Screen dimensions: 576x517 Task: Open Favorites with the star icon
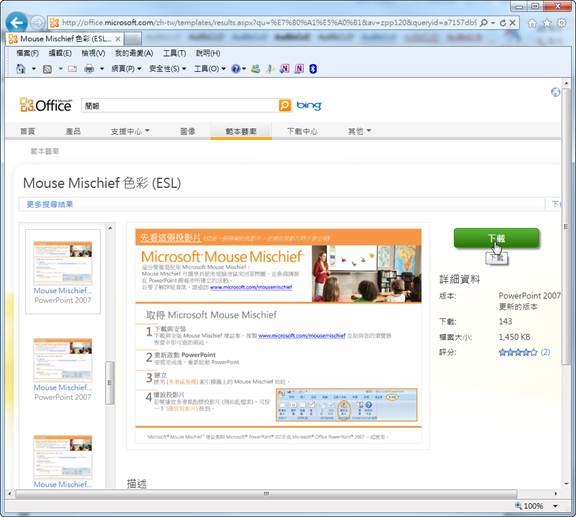point(547,24)
